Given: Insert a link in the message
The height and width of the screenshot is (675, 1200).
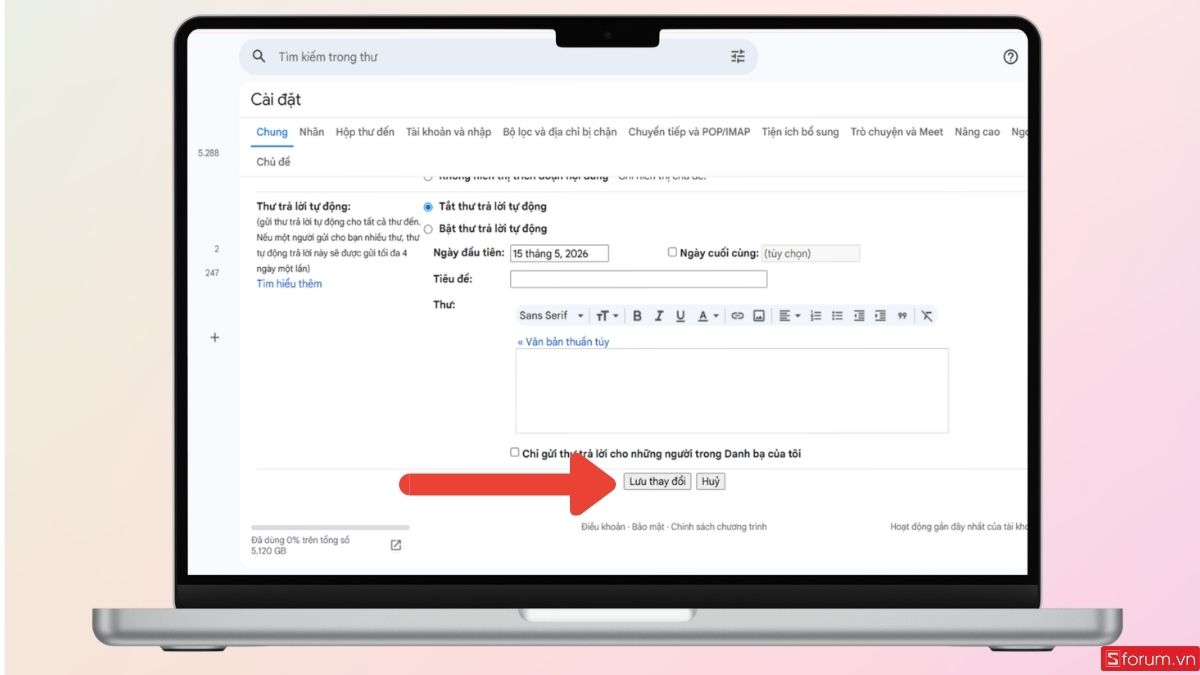Looking at the screenshot, I should [737, 316].
